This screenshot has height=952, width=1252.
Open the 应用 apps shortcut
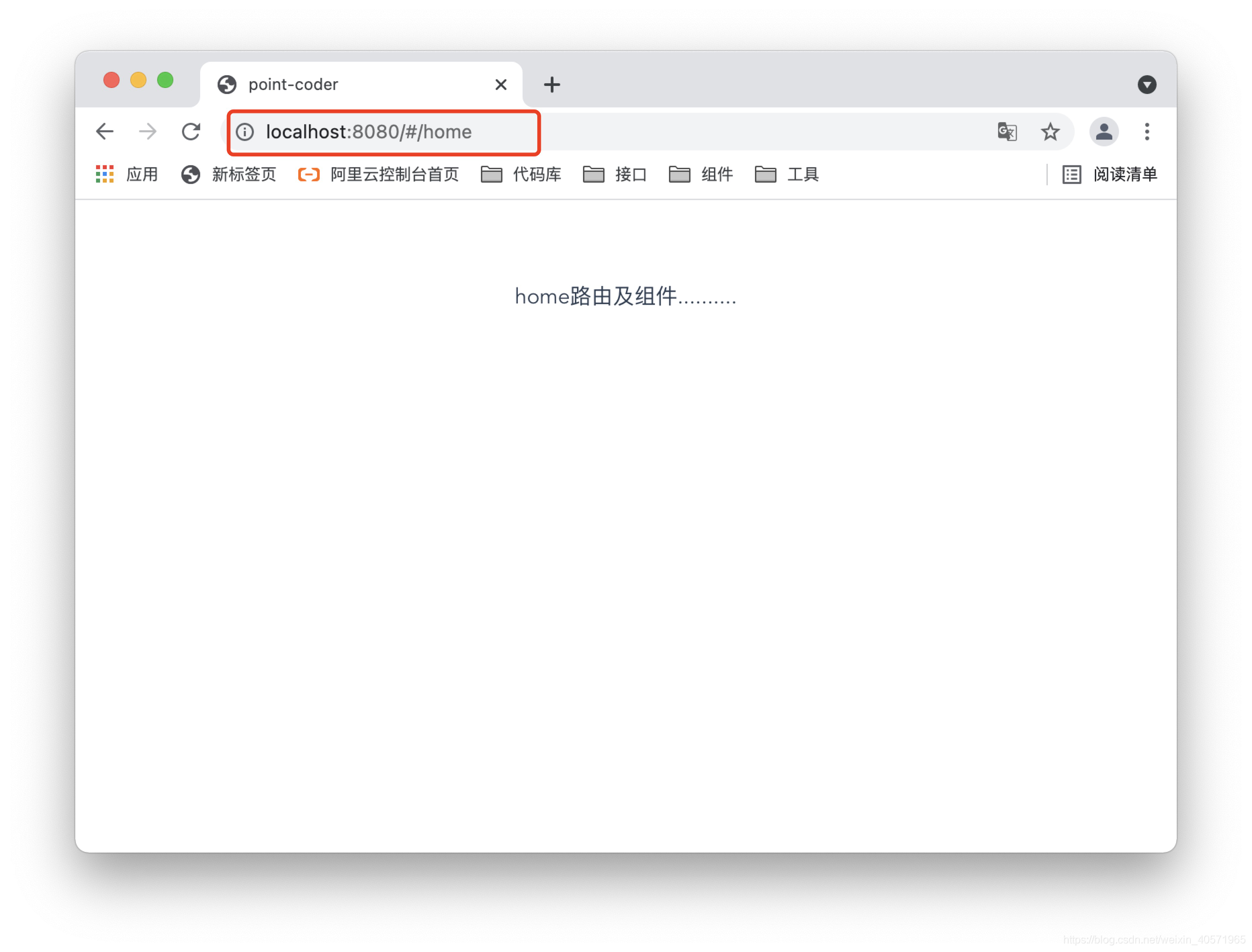pos(127,175)
